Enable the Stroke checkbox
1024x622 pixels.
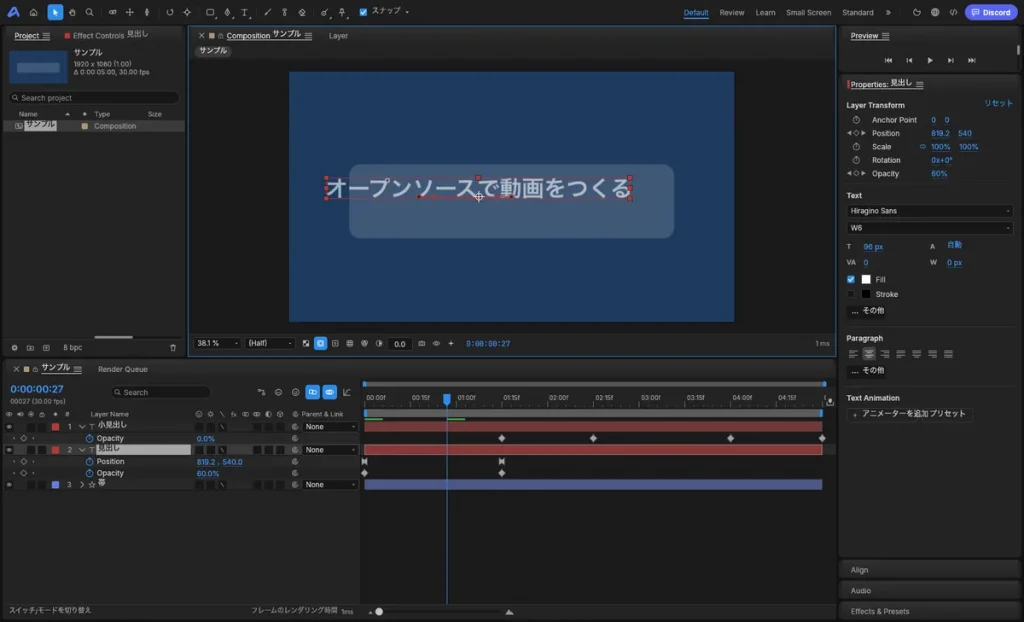pyautogui.click(x=850, y=294)
